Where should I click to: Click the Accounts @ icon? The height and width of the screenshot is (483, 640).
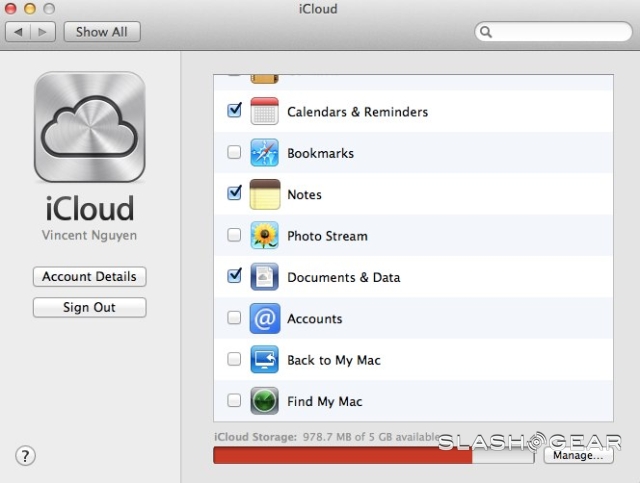(264, 319)
